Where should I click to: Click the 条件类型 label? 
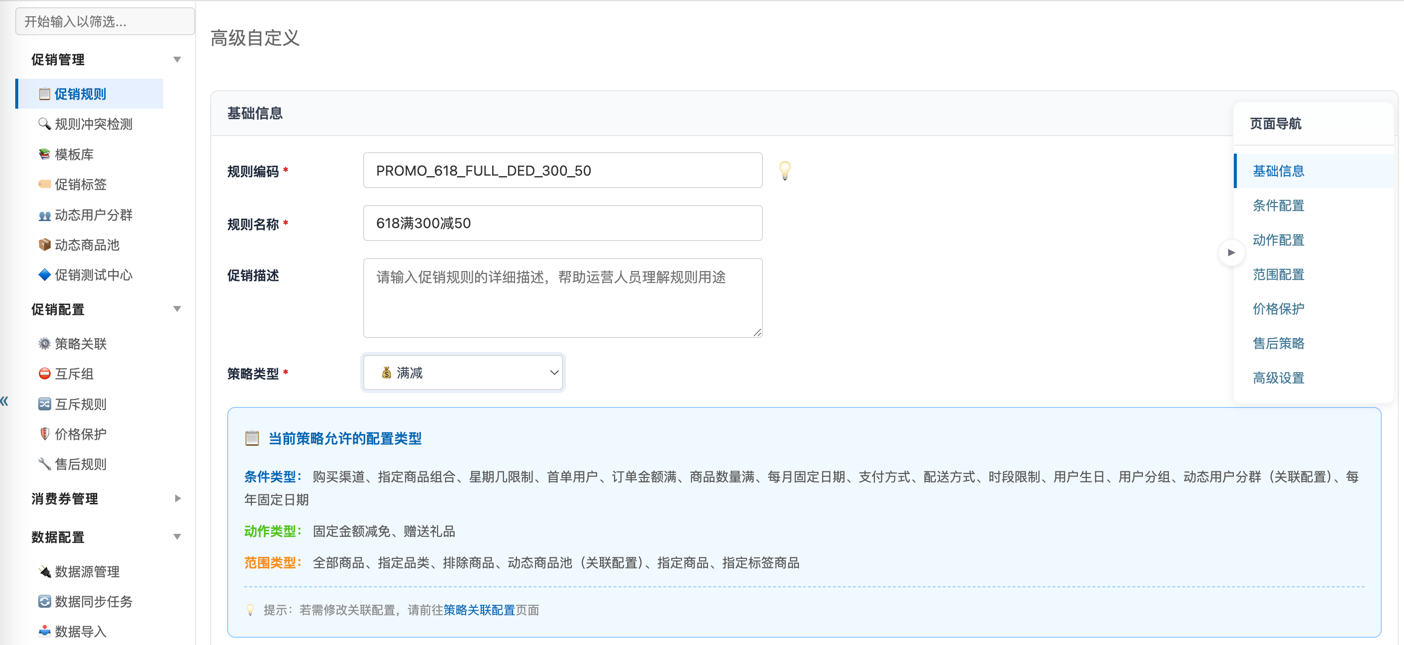pyautogui.click(x=273, y=477)
